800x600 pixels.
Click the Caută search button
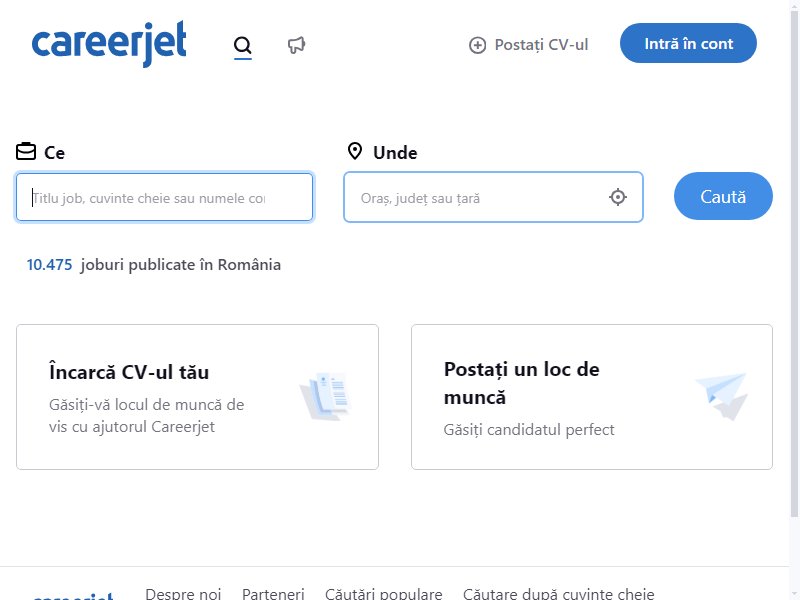(x=723, y=196)
